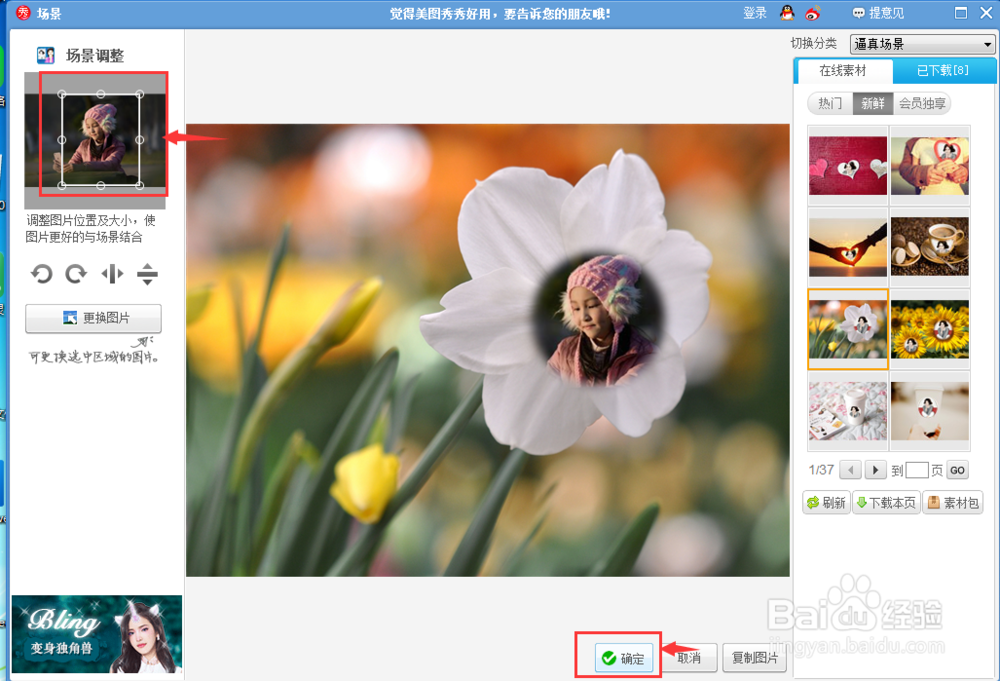Click the 下载本页 button
The width and height of the screenshot is (1000, 681).
click(886, 502)
